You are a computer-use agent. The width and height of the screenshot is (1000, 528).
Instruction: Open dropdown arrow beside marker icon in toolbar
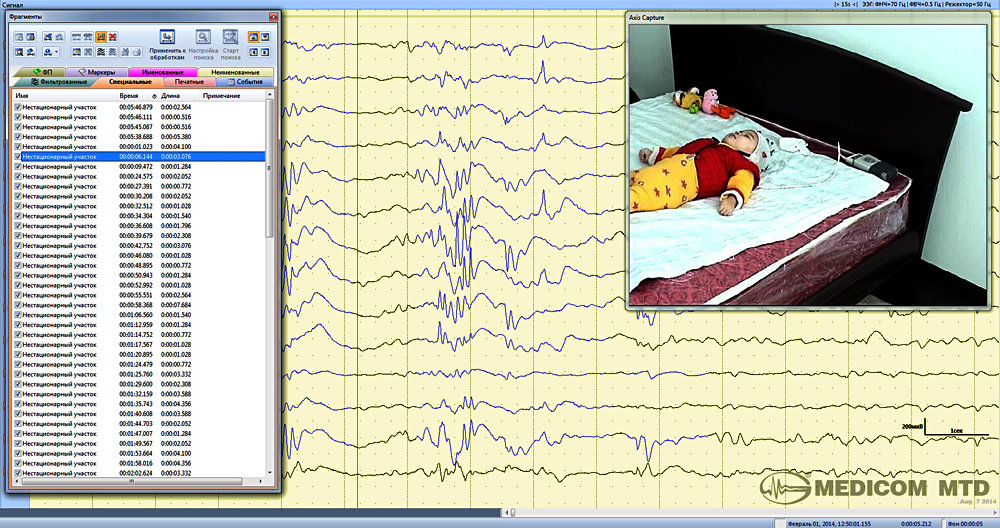pos(57,51)
